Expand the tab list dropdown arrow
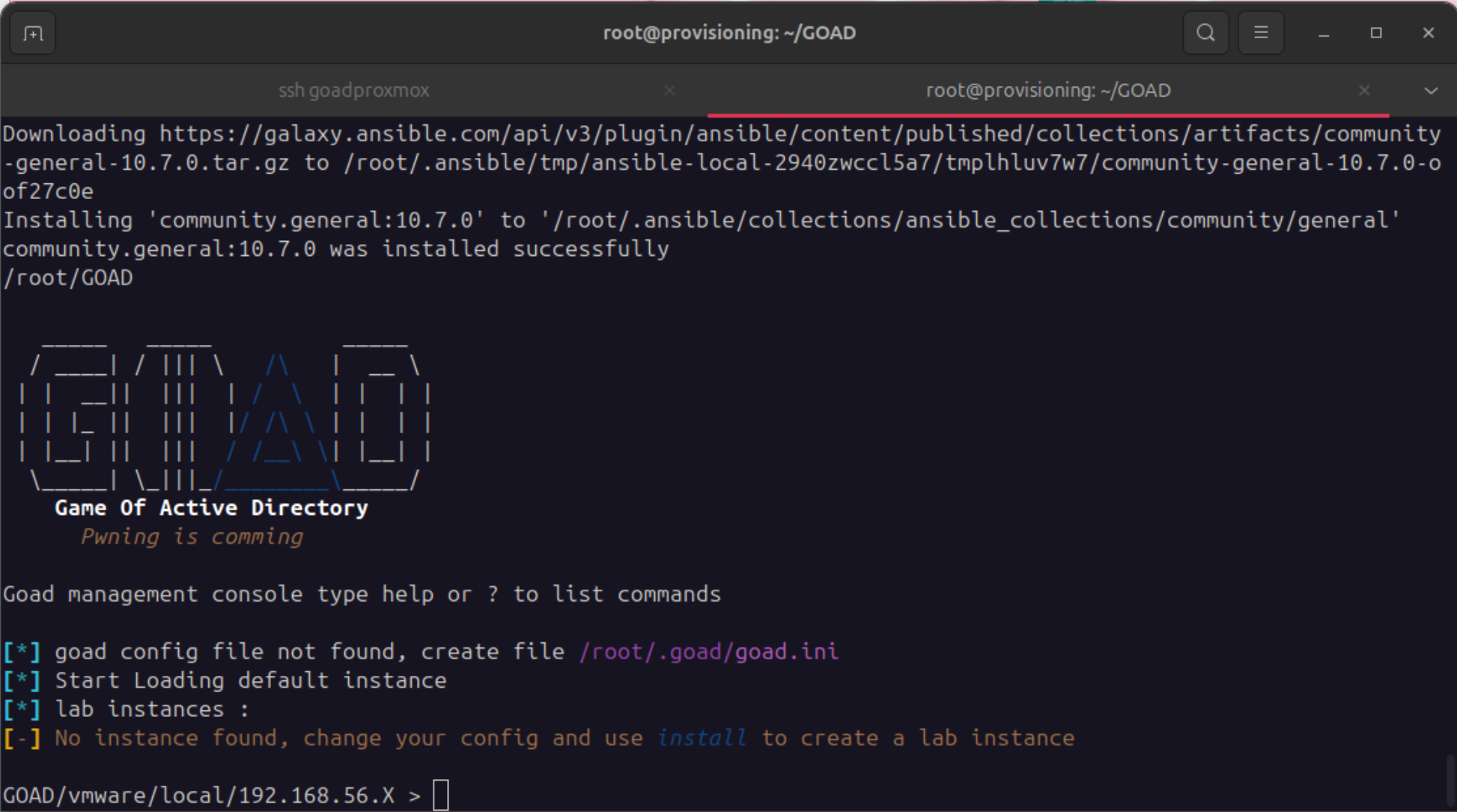 1431,91
